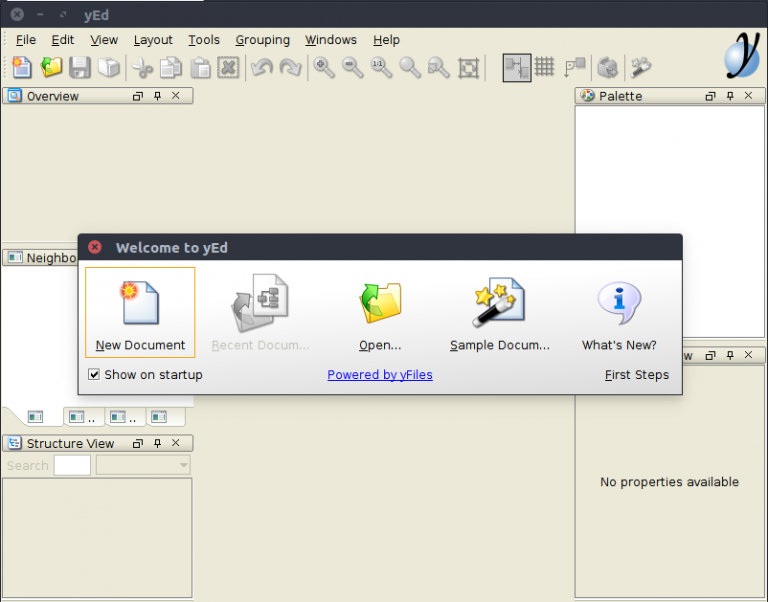Choose Sample Documents in Welcome dialog

(500, 313)
